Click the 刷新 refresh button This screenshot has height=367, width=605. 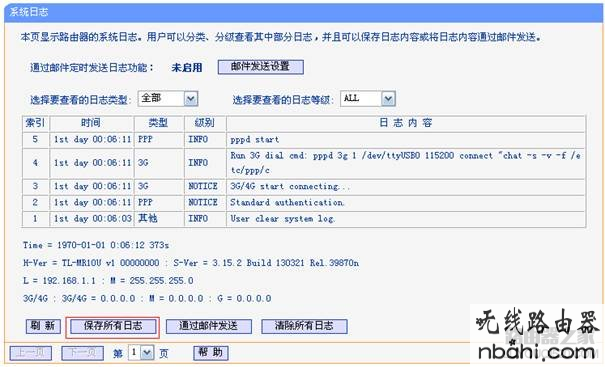pos(43,326)
